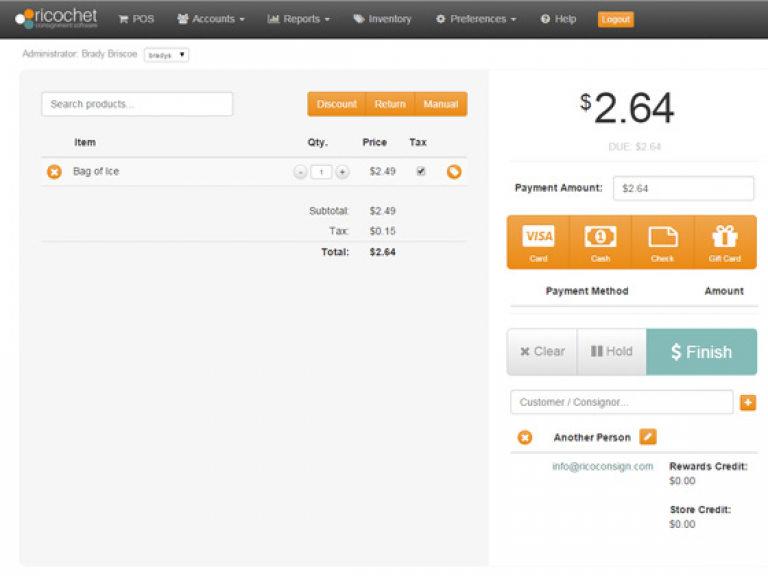Pay with Card (VISA icon)
This screenshot has width=768, height=576.
538,242
